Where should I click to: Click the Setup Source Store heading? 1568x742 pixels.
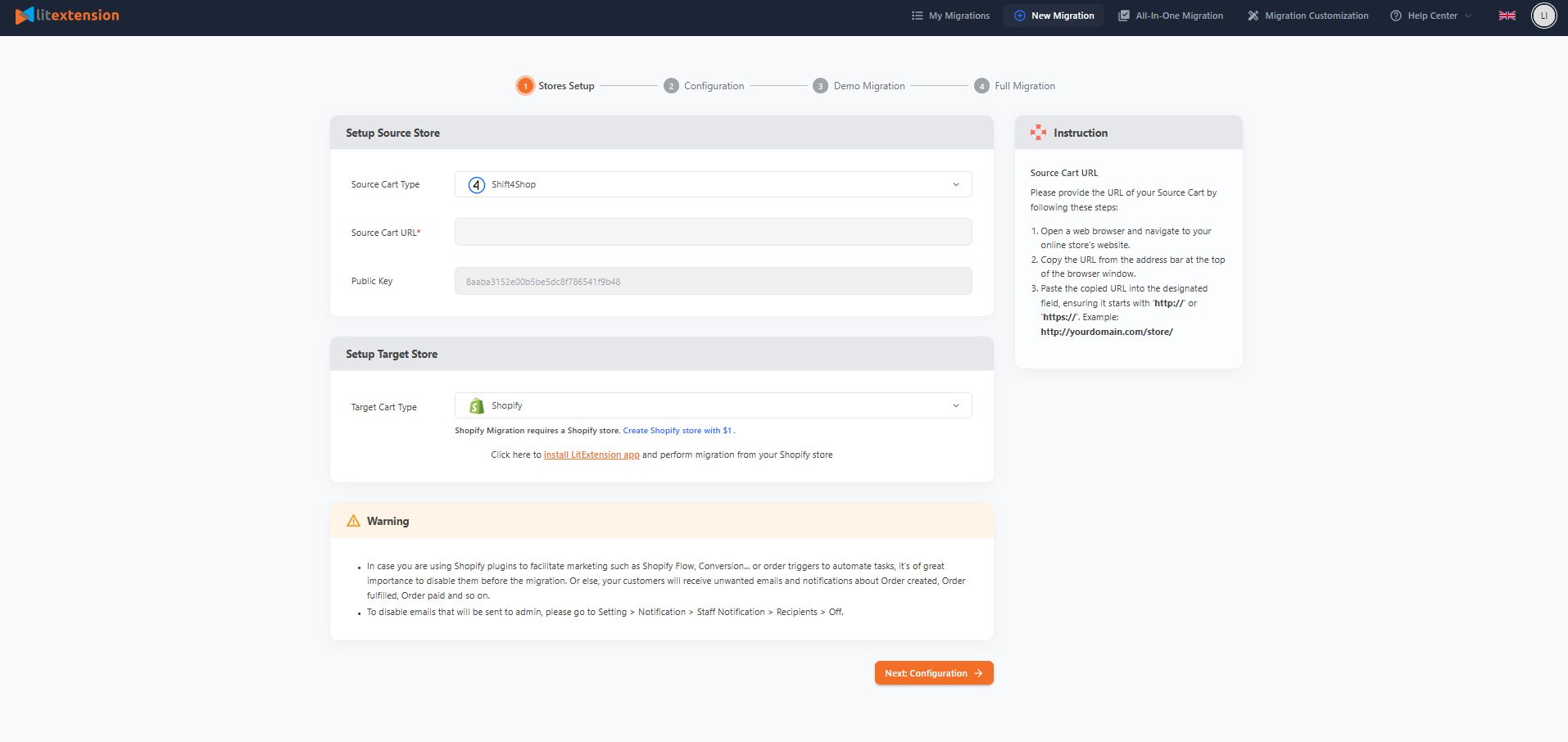[392, 133]
